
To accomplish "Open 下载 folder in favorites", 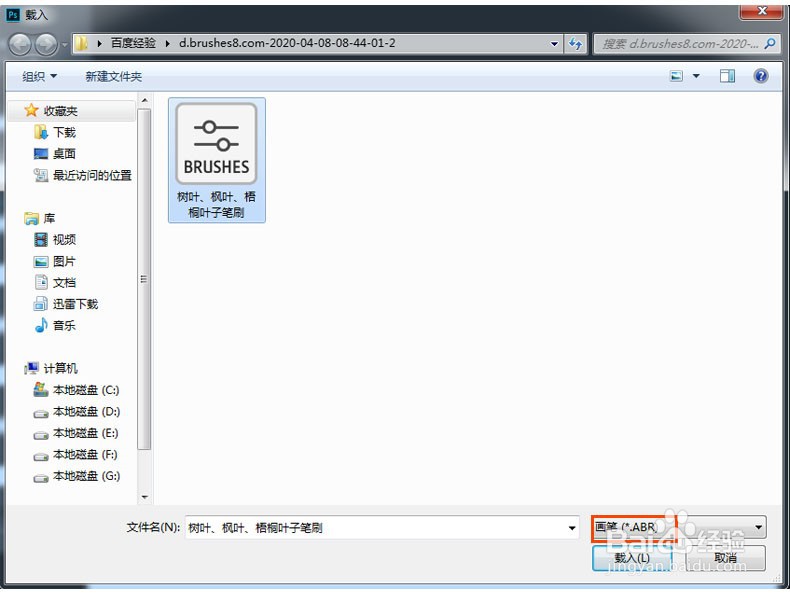I will point(64,133).
